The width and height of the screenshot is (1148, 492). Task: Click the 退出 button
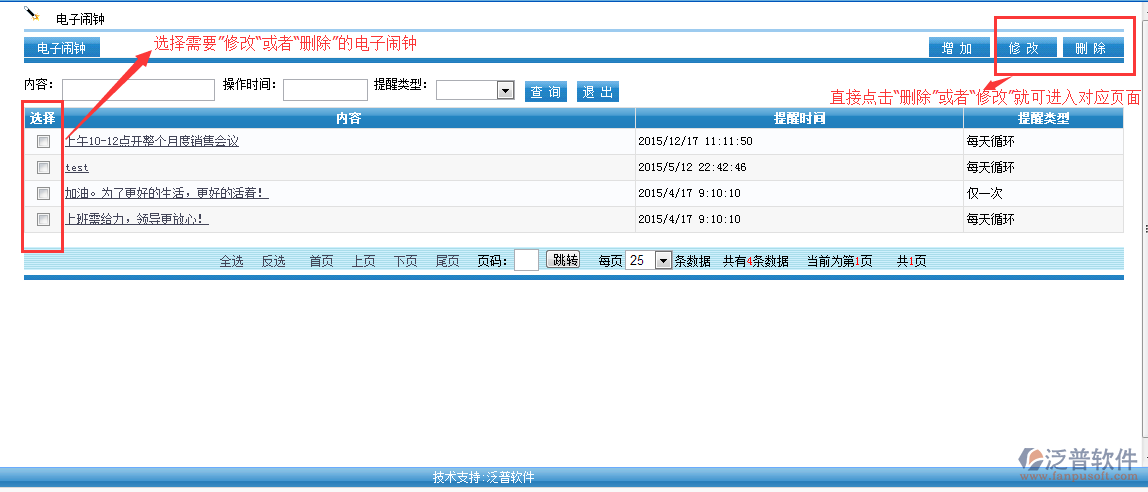click(597, 92)
